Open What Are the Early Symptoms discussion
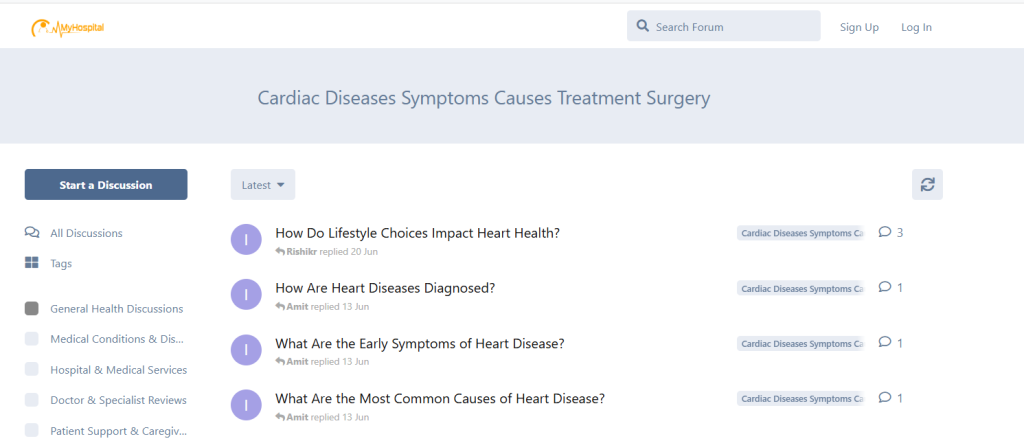Image resolution: width=1024 pixels, height=441 pixels. (x=420, y=343)
